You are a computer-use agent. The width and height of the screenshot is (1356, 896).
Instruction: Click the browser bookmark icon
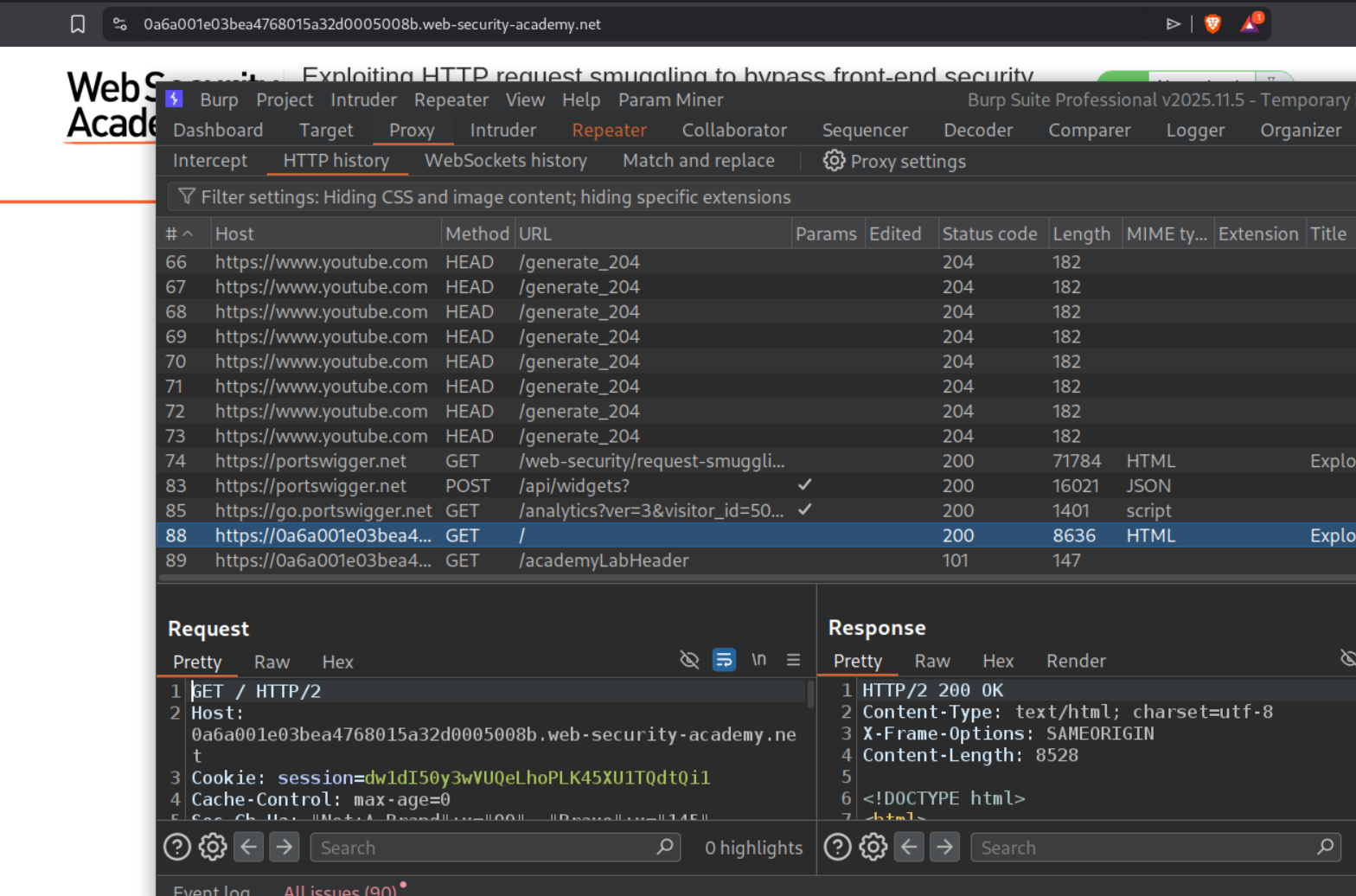point(78,24)
